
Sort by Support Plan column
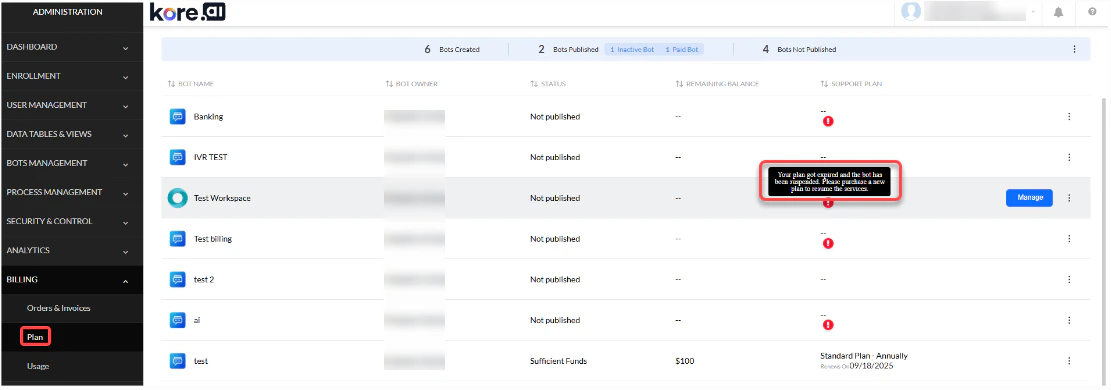(851, 84)
